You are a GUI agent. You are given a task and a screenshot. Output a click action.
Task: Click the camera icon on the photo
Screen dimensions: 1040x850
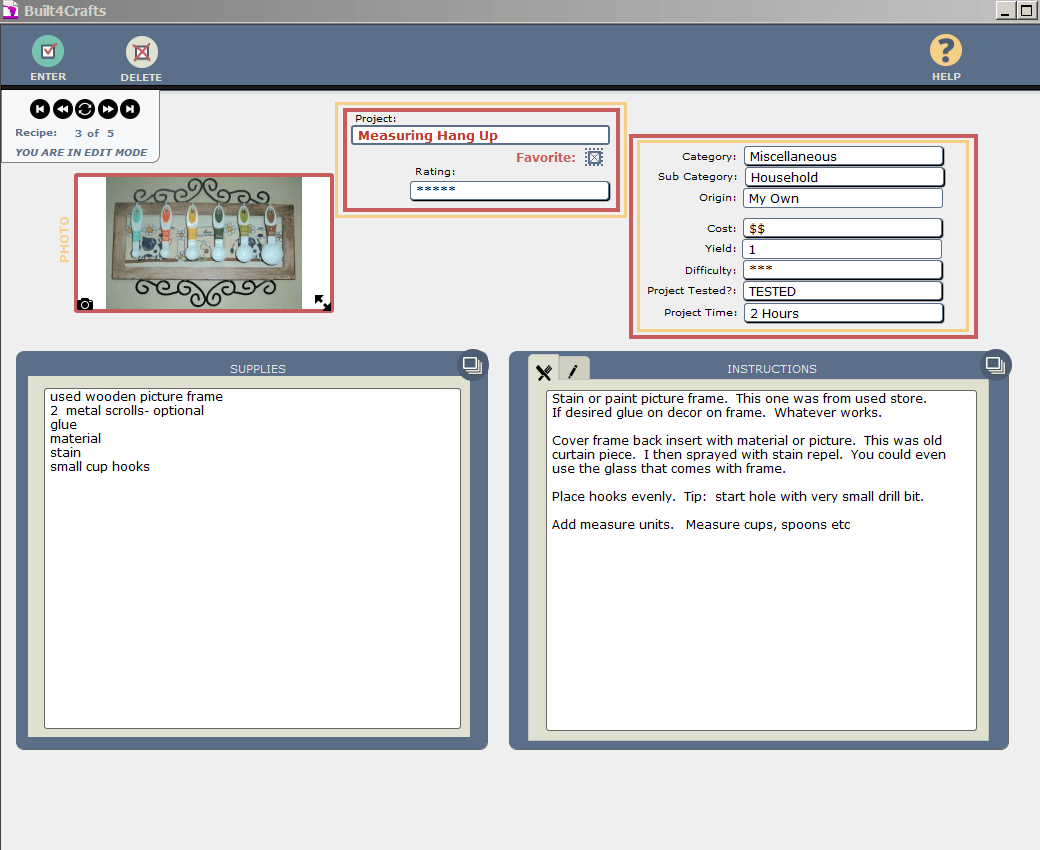point(85,304)
